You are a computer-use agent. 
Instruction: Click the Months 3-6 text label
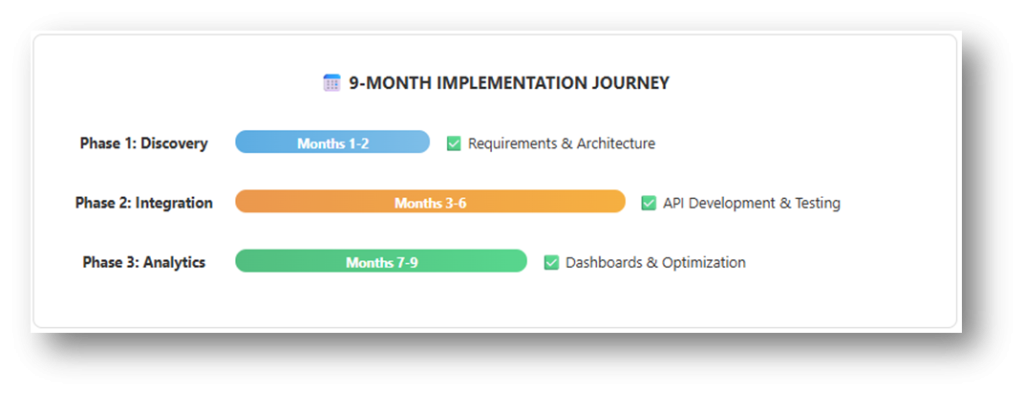pyautogui.click(x=430, y=203)
